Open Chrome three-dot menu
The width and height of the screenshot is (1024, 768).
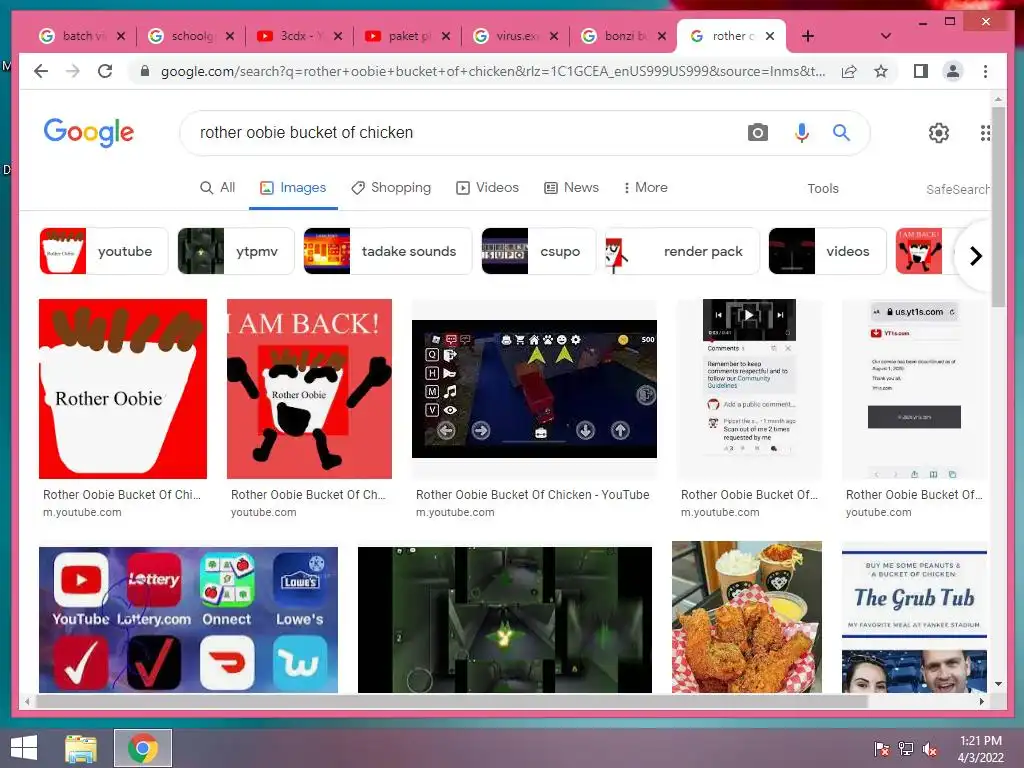(985, 71)
